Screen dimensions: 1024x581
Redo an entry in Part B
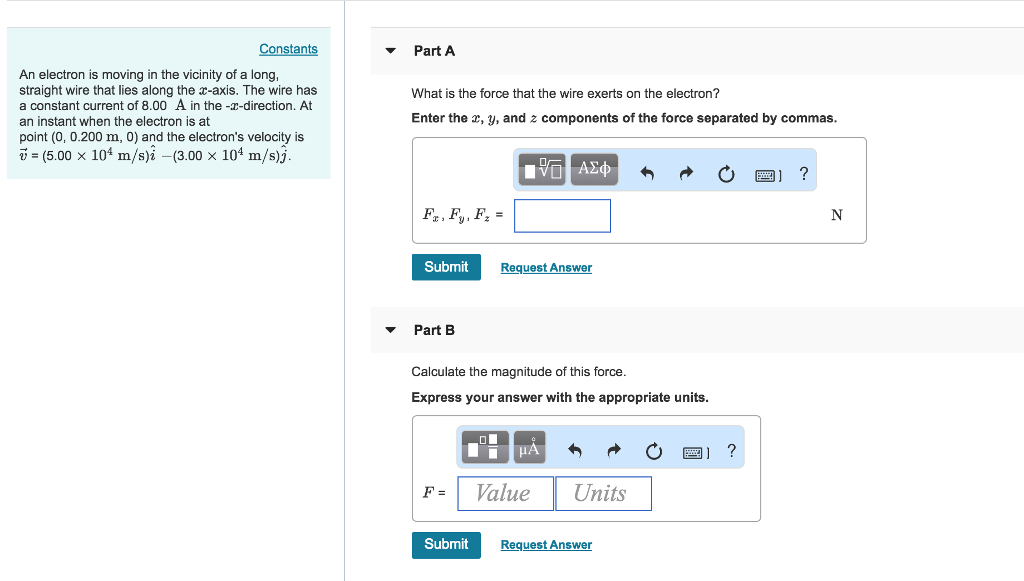tap(613, 449)
